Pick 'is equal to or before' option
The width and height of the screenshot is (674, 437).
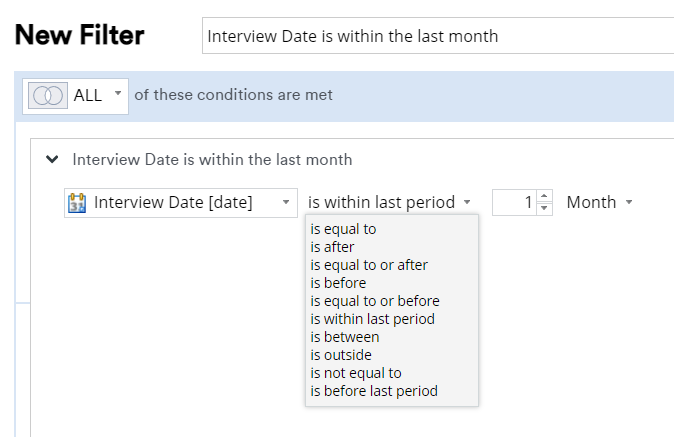tap(374, 301)
